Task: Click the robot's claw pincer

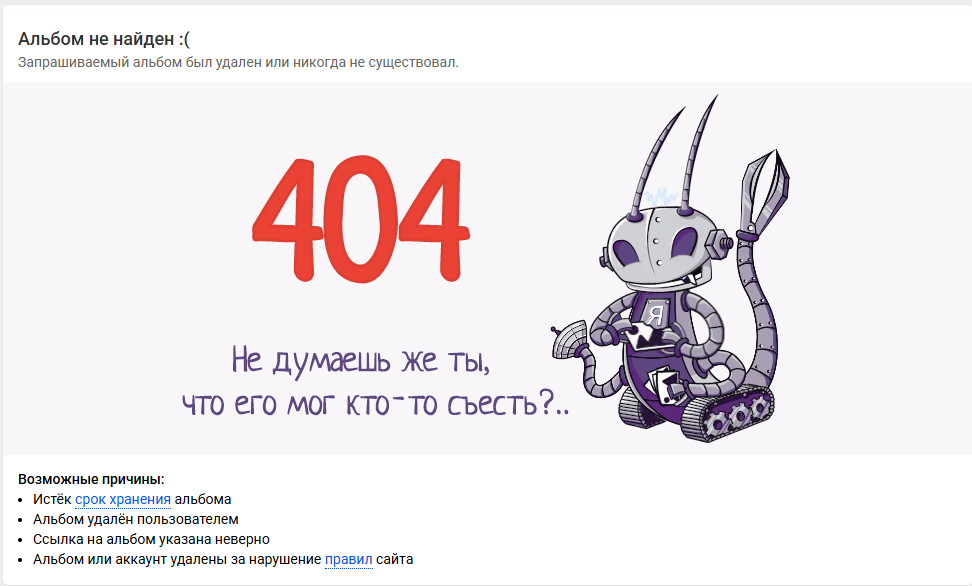Action: coord(764,190)
